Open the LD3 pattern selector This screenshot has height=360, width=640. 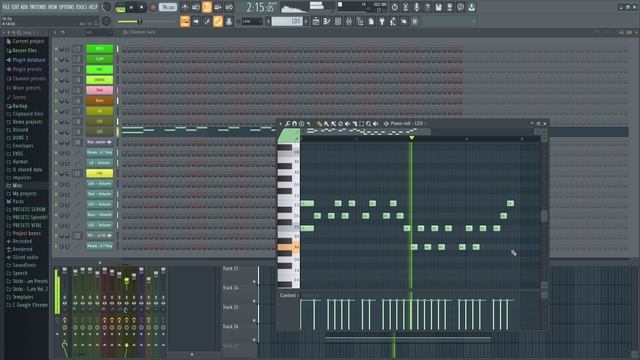287,21
